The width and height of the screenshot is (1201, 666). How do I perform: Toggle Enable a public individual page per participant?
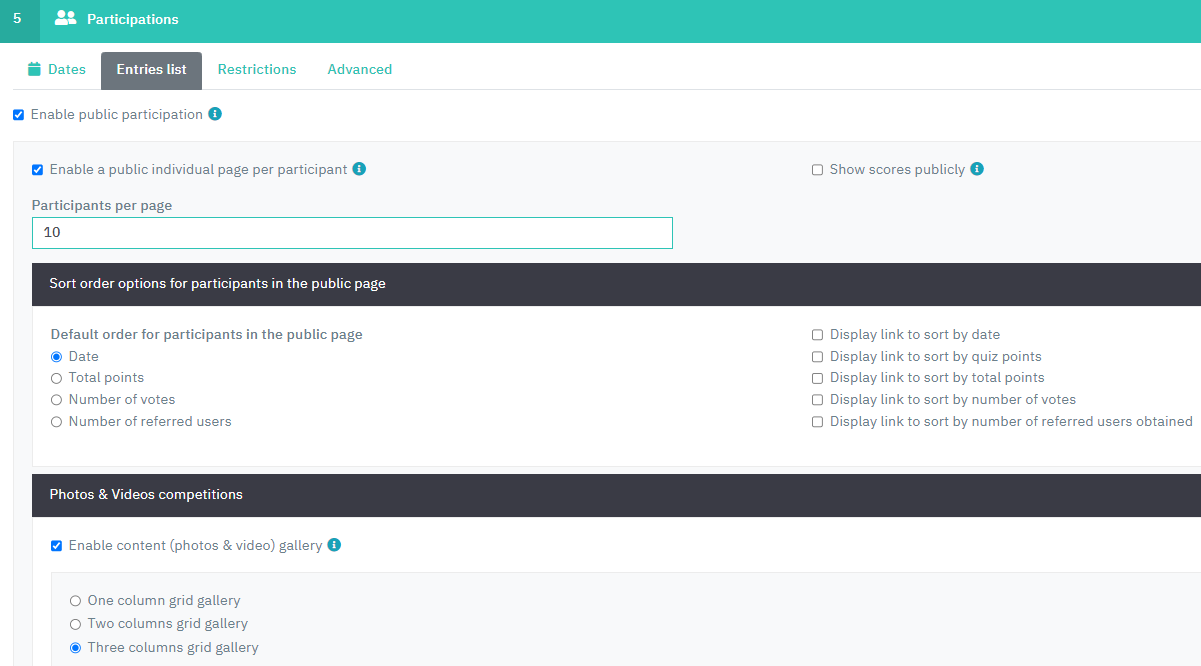point(38,170)
